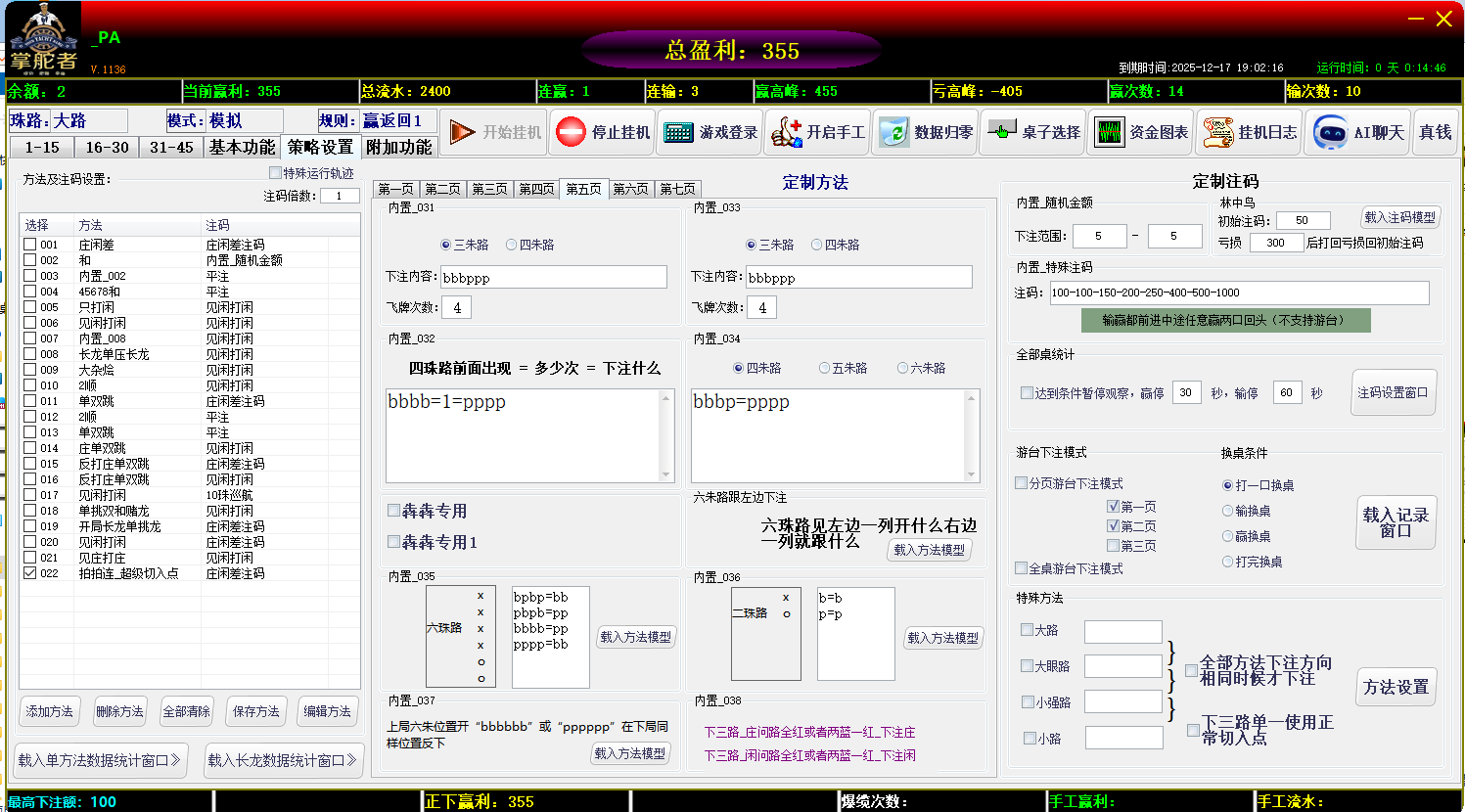The height and width of the screenshot is (812, 1465).
Task: Switch to the 基本功能 tab
Action: tap(242, 147)
